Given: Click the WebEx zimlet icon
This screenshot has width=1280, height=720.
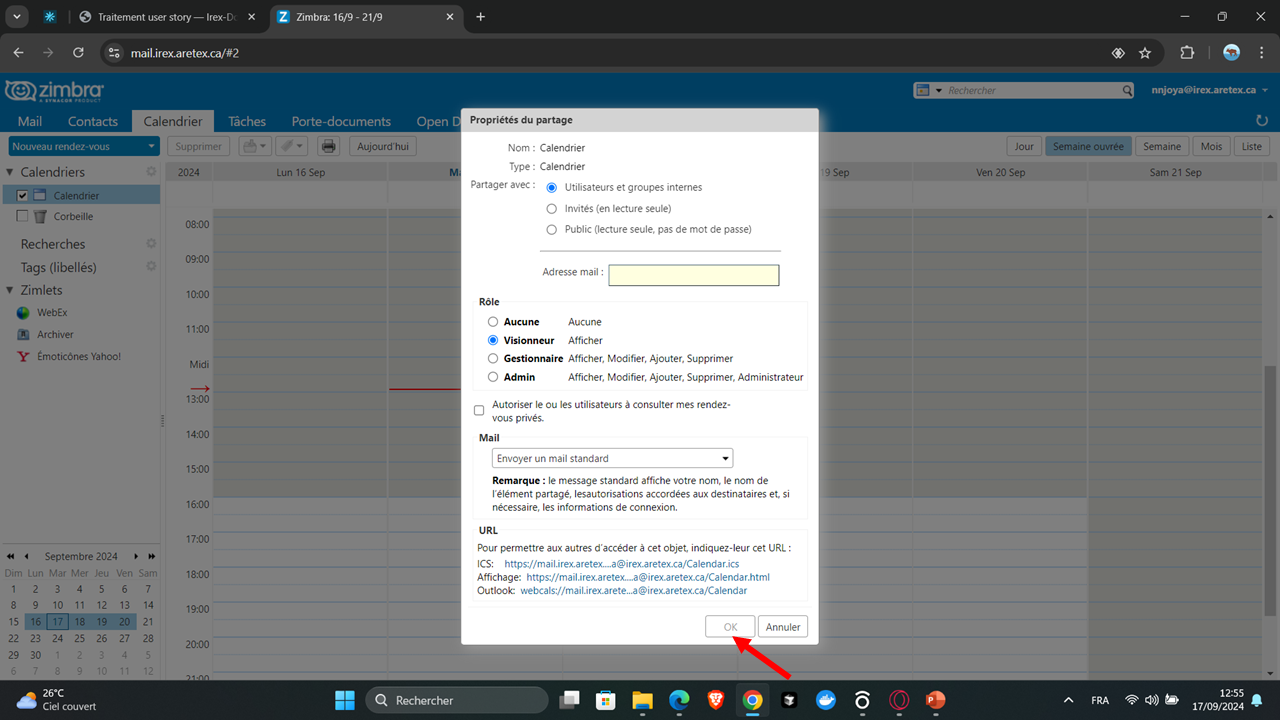Looking at the screenshot, I should click(24, 312).
